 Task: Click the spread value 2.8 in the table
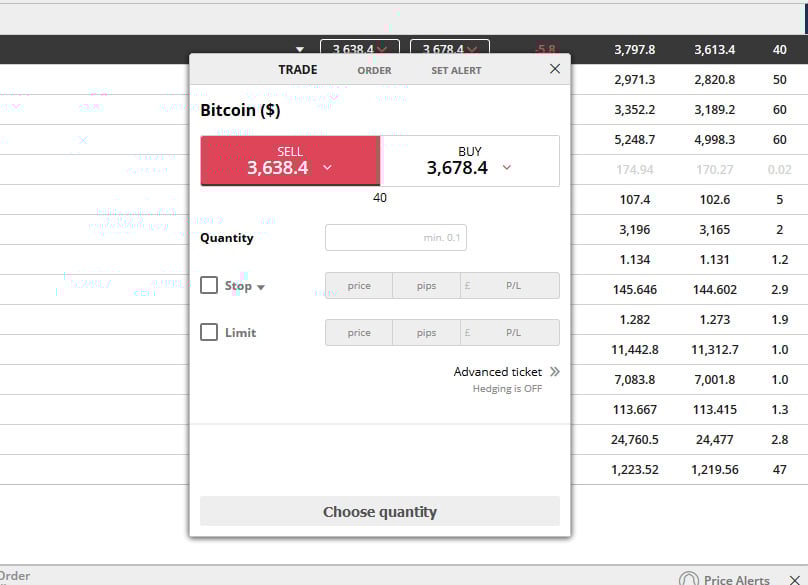[780, 440]
